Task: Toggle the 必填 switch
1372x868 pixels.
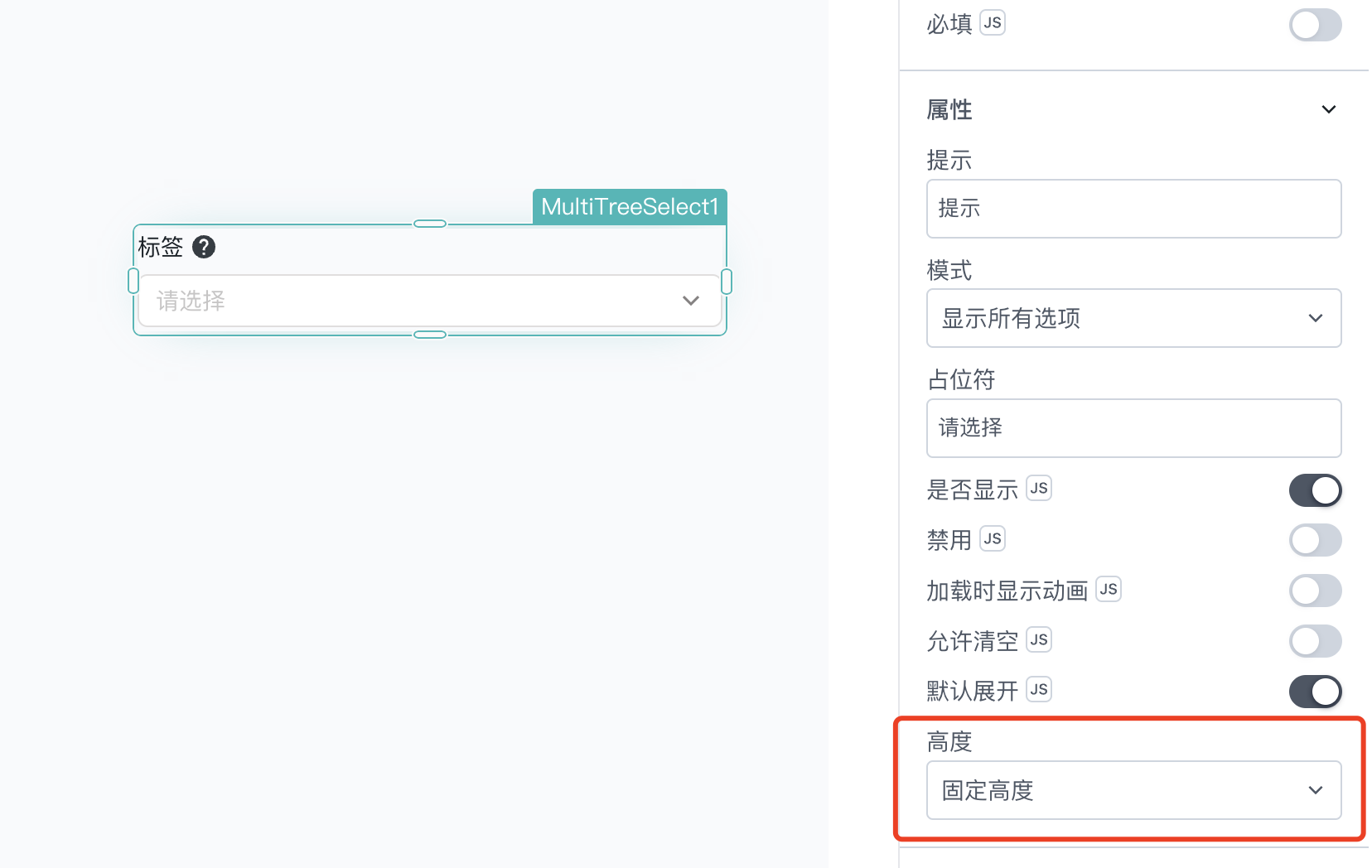Action: click(x=1315, y=25)
